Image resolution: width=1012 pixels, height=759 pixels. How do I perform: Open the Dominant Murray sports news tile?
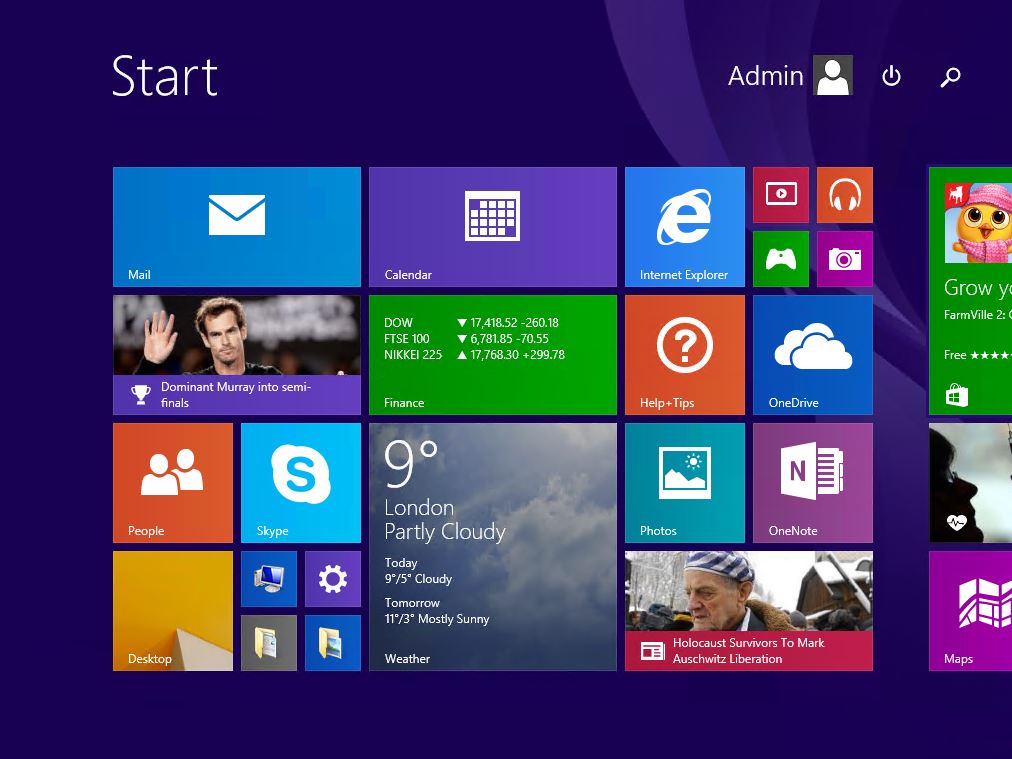(x=236, y=354)
